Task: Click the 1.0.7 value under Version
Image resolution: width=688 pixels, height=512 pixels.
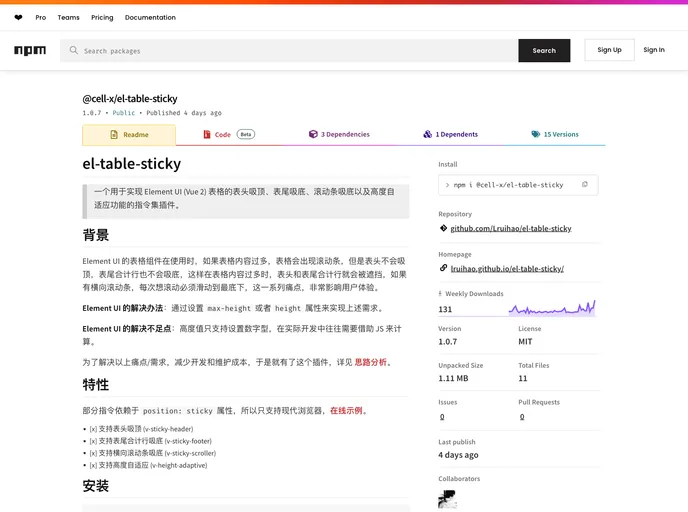Action: 448,341
